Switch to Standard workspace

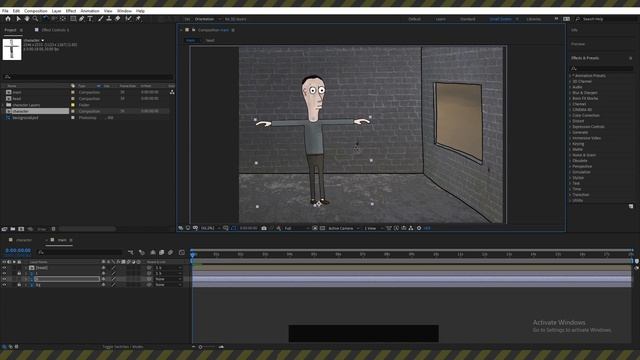click(x=467, y=19)
